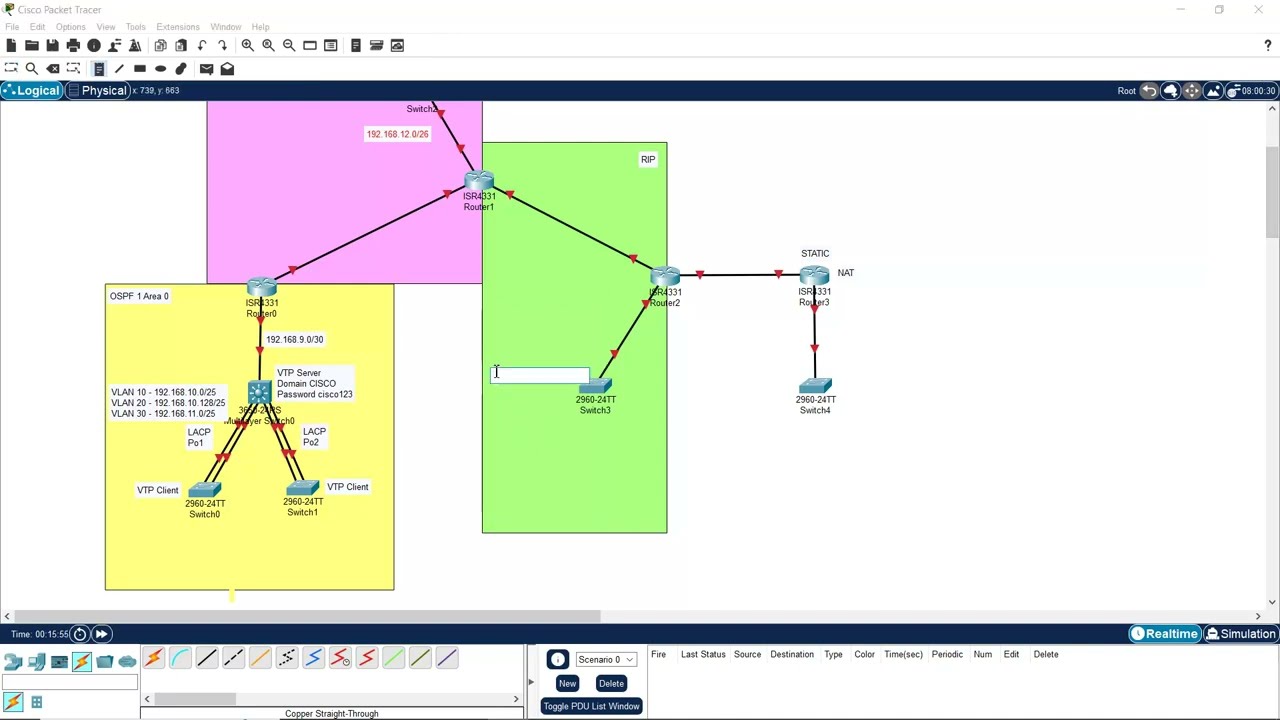
Task: Print the network topology
Action: pyautogui.click(x=73, y=45)
